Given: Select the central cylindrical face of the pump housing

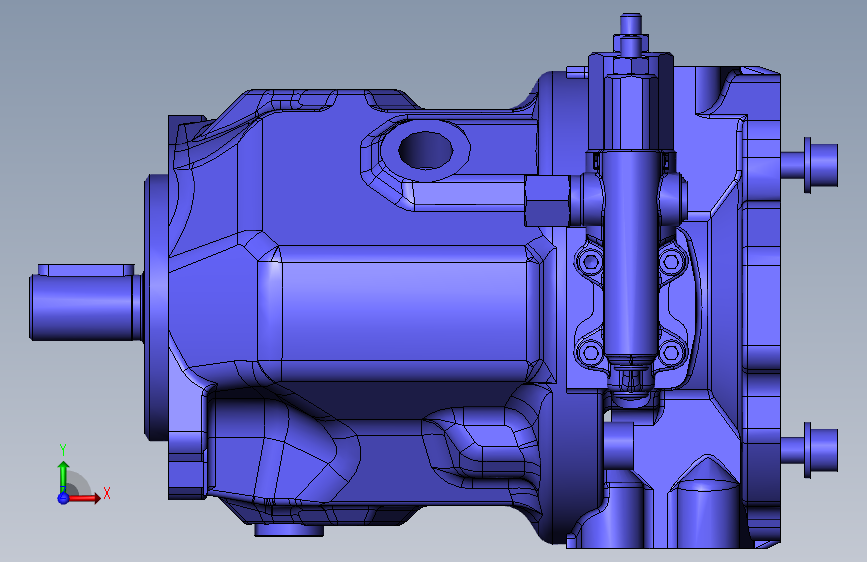Looking at the screenshot, I should [x=404, y=310].
